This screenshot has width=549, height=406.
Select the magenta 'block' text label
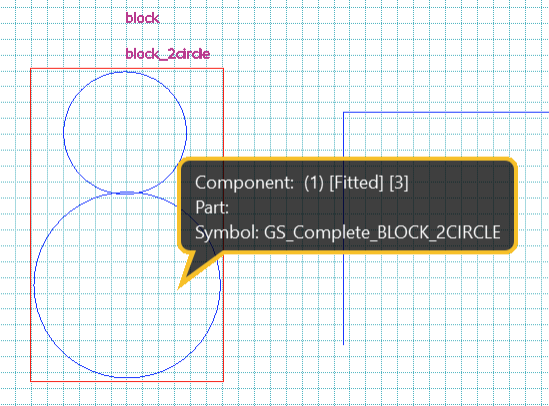pos(143,18)
